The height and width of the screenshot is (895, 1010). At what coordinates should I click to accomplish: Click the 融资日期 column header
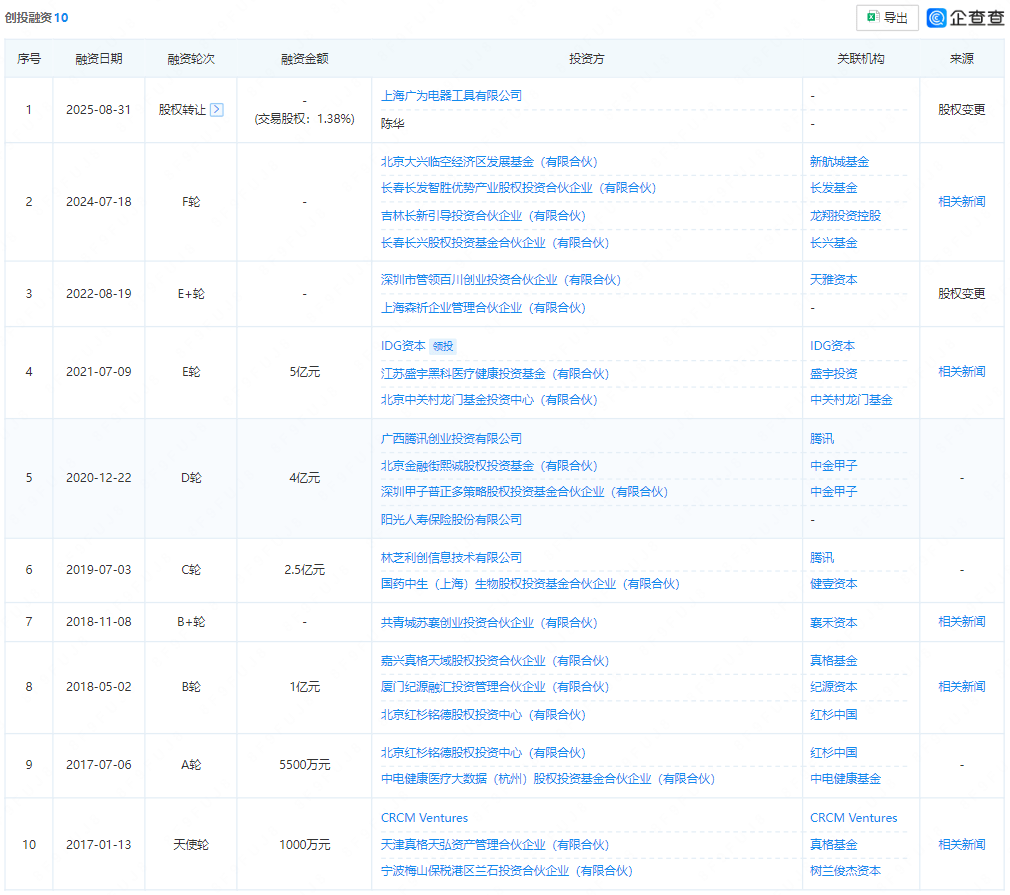(x=99, y=59)
